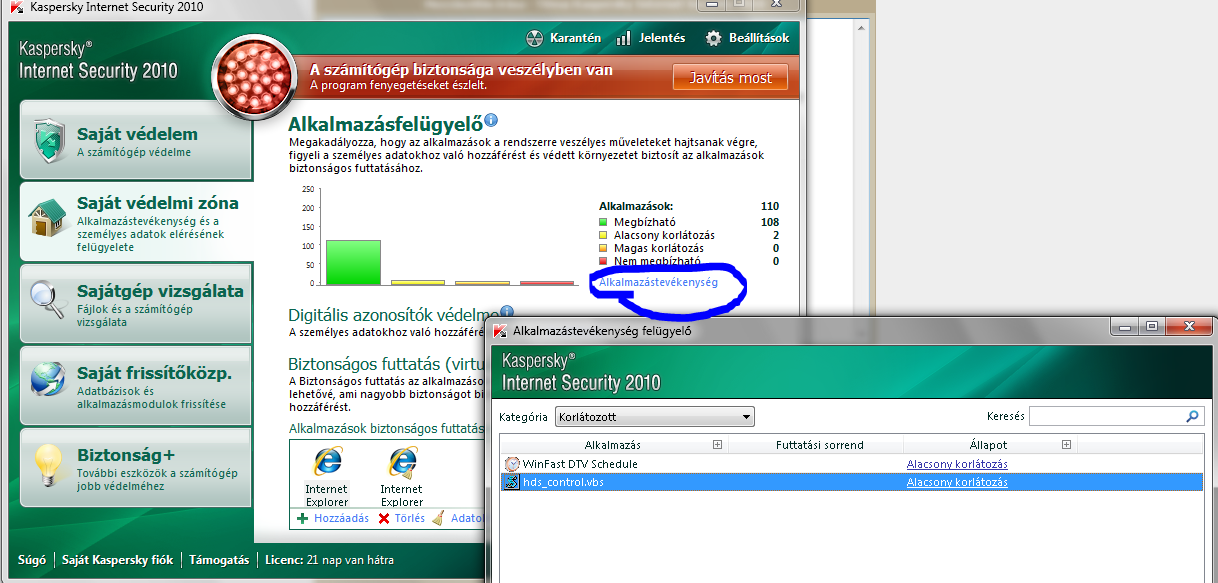The height and width of the screenshot is (583, 1218).
Task: Select Saját védelem shield tab
Action: click(136, 139)
